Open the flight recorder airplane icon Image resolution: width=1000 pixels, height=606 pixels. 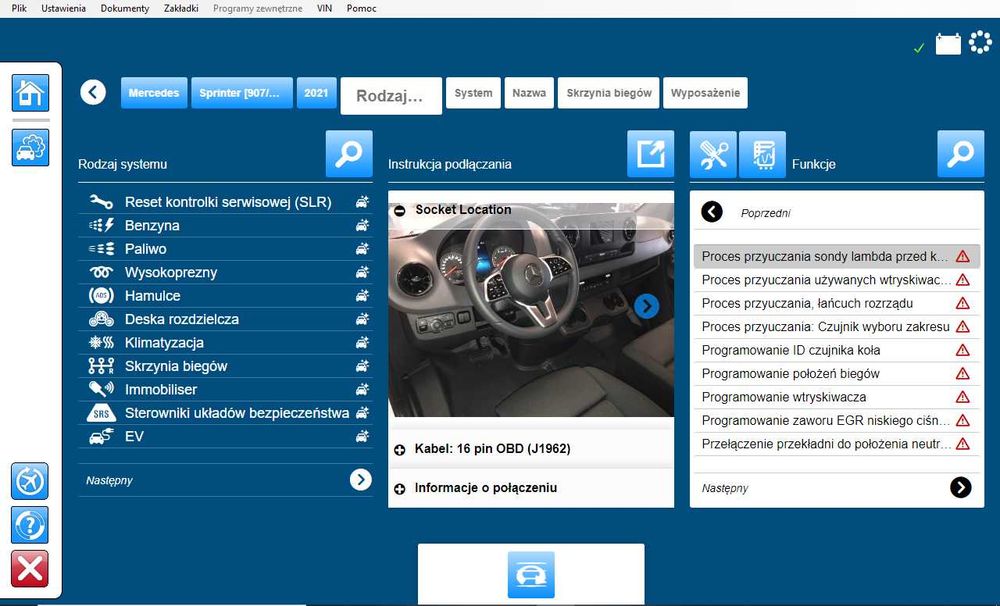(x=29, y=481)
